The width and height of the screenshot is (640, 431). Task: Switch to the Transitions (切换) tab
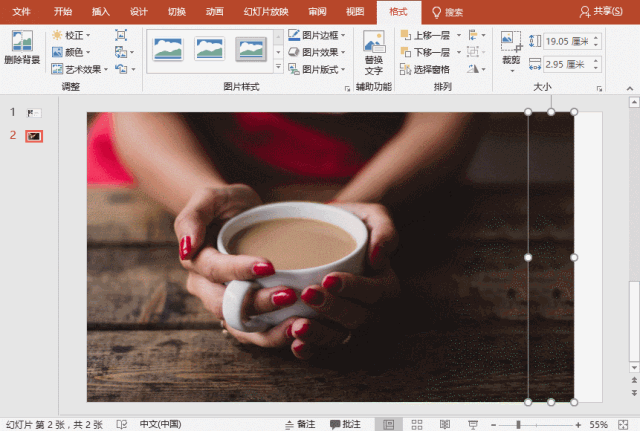pos(177,12)
